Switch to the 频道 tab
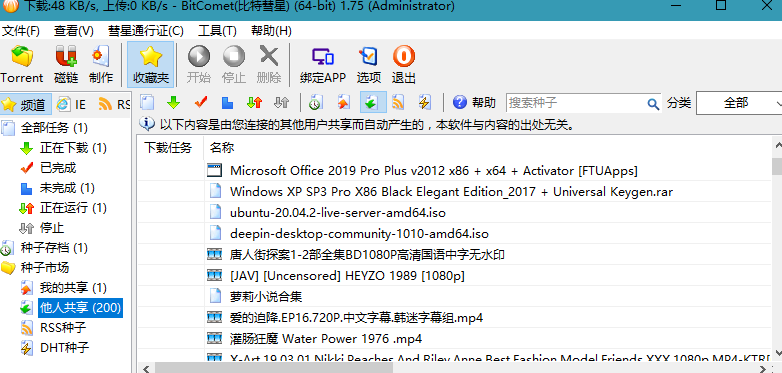Viewport: 782px width, 373px height. [24, 104]
